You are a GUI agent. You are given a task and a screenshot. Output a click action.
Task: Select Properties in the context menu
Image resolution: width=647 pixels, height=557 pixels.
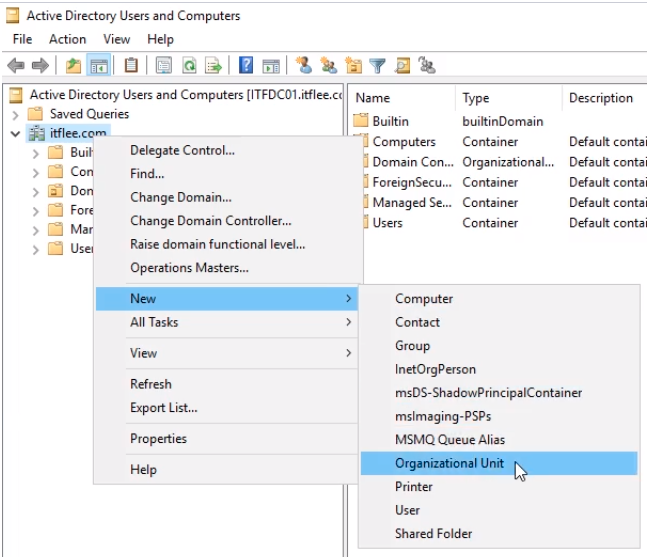tap(158, 438)
